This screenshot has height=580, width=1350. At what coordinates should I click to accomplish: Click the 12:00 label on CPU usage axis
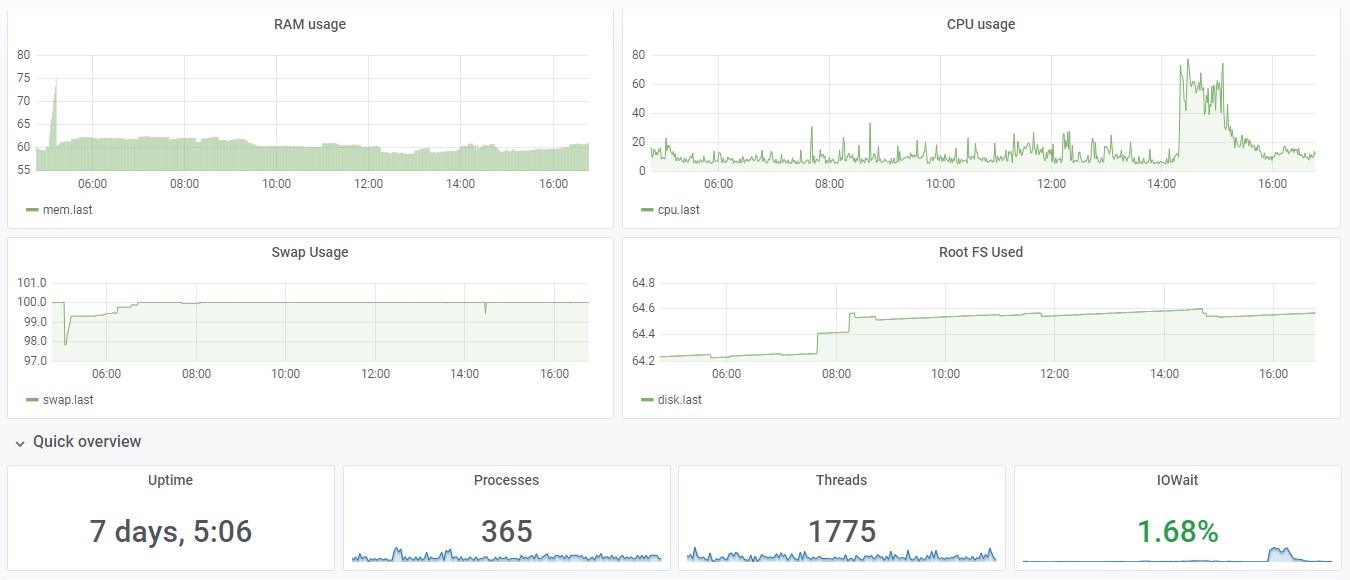click(x=1051, y=184)
